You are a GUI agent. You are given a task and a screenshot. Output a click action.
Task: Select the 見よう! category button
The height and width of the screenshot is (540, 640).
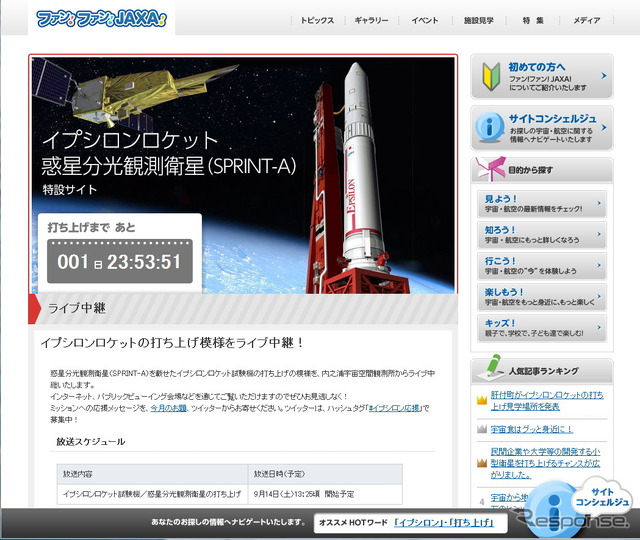point(542,204)
